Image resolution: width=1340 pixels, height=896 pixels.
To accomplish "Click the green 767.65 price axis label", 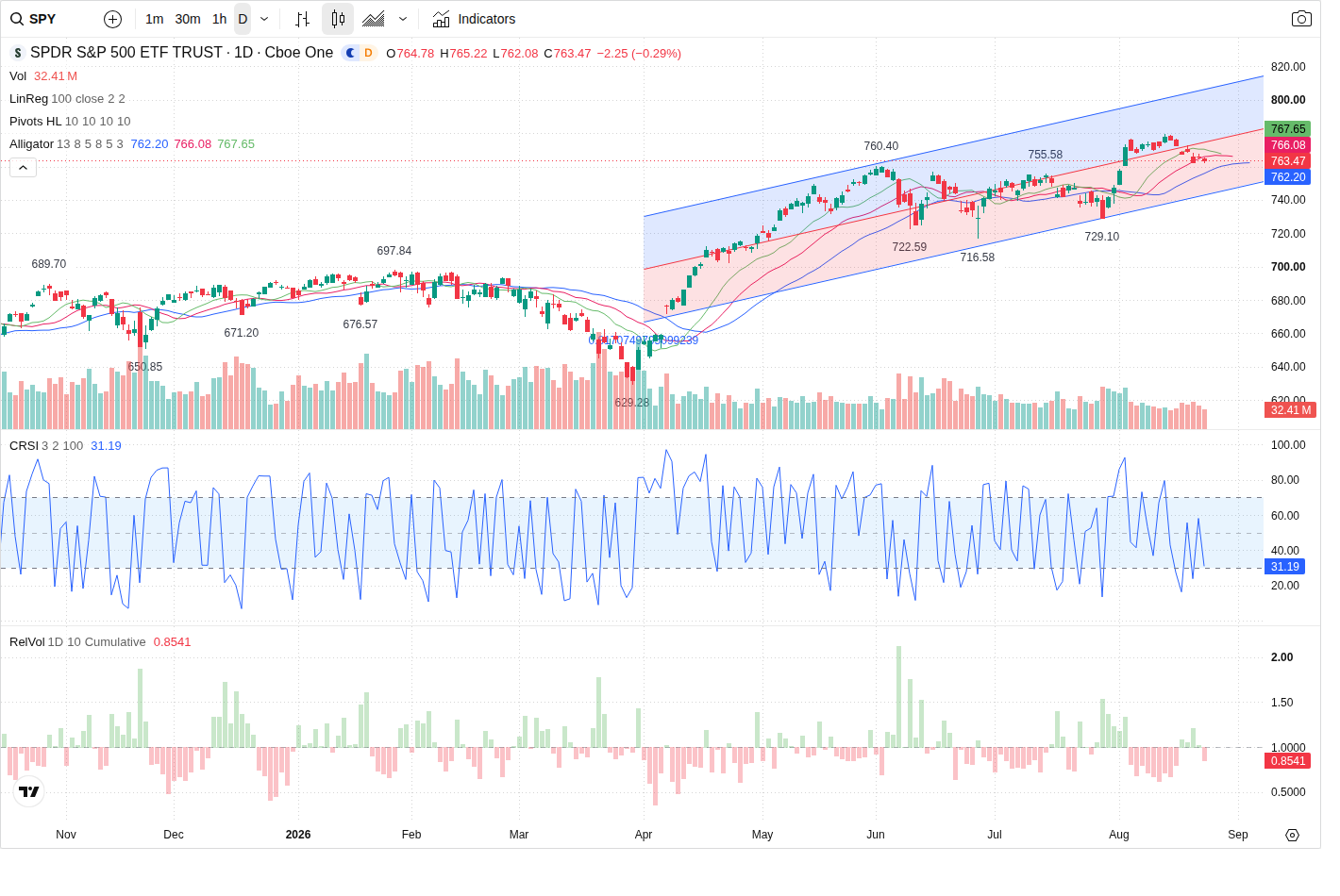I will (1288, 129).
